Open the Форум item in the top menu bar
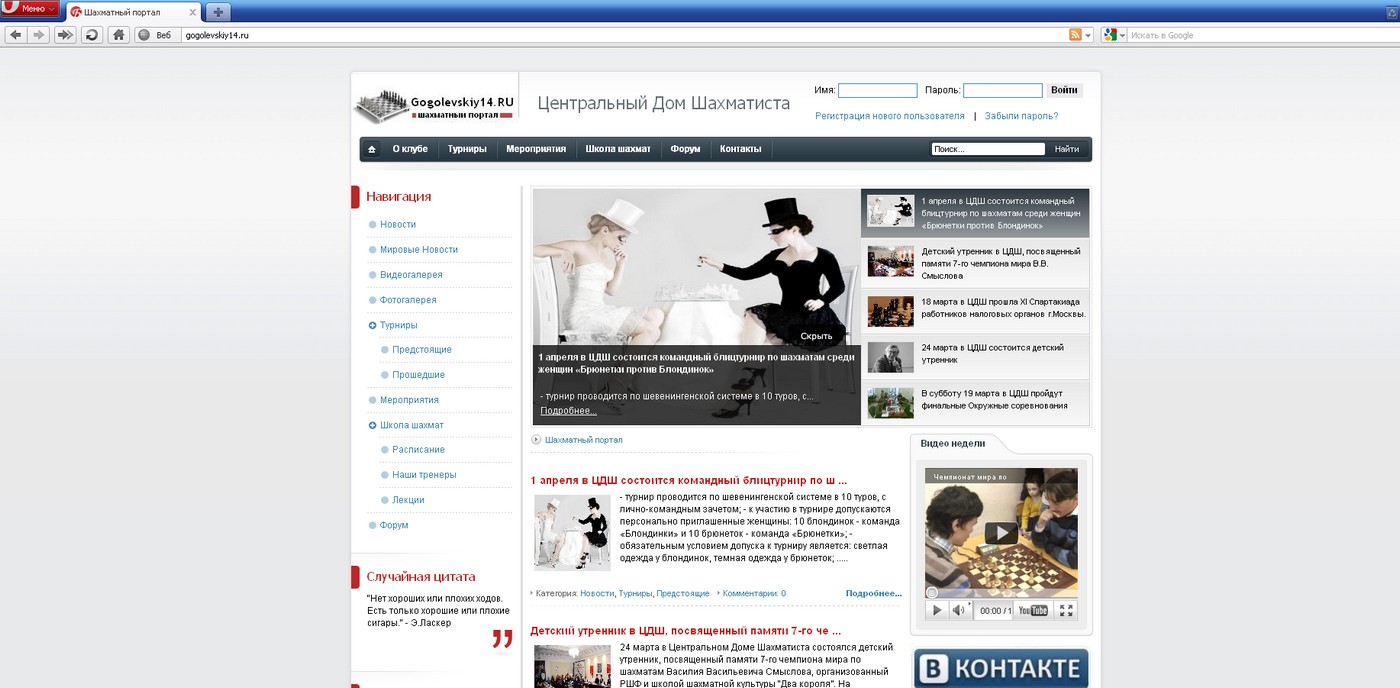This screenshot has width=1400, height=688. pyautogui.click(x=685, y=149)
